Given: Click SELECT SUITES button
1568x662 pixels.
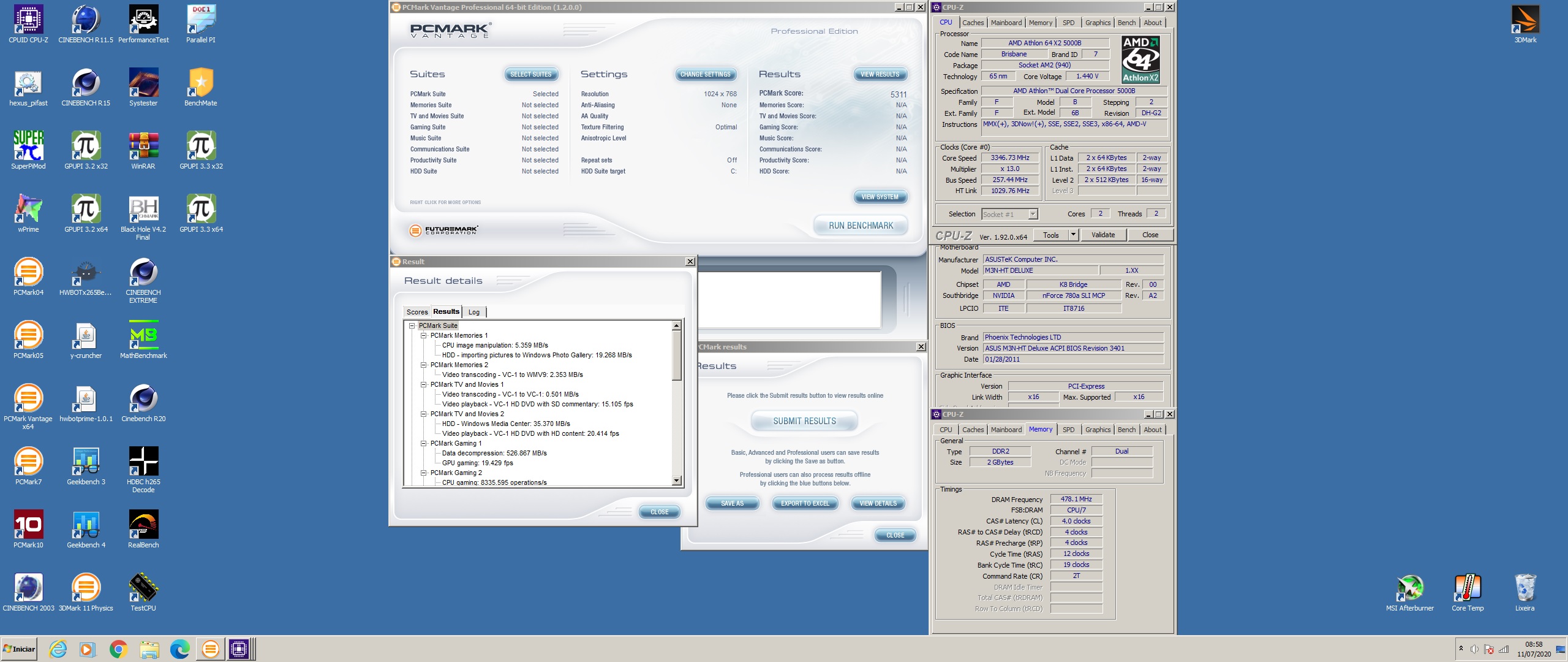Looking at the screenshot, I should coord(531,75).
